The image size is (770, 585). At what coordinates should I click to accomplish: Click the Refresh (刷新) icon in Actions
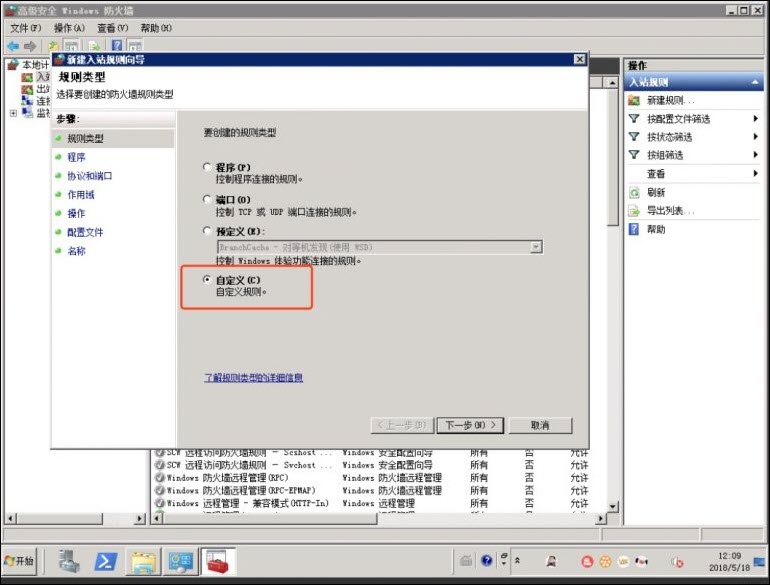[x=634, y=192]
